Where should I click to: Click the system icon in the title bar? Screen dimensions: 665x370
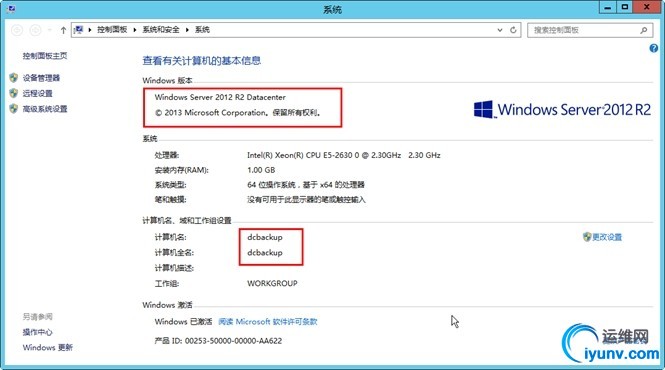[11, 8]
